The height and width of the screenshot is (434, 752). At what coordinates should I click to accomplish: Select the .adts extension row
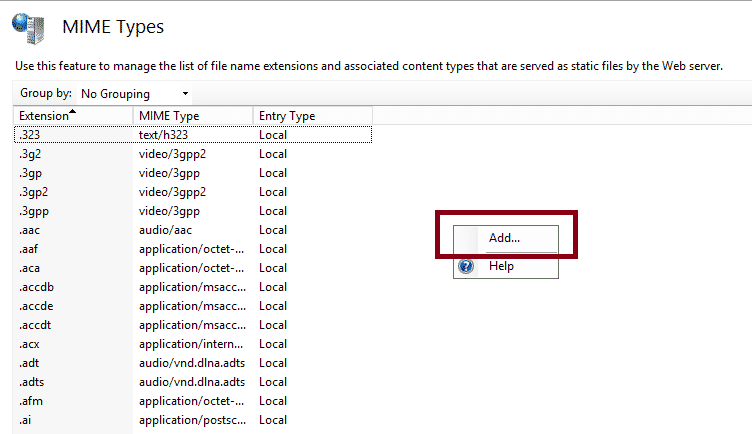(x=193, y=382)
